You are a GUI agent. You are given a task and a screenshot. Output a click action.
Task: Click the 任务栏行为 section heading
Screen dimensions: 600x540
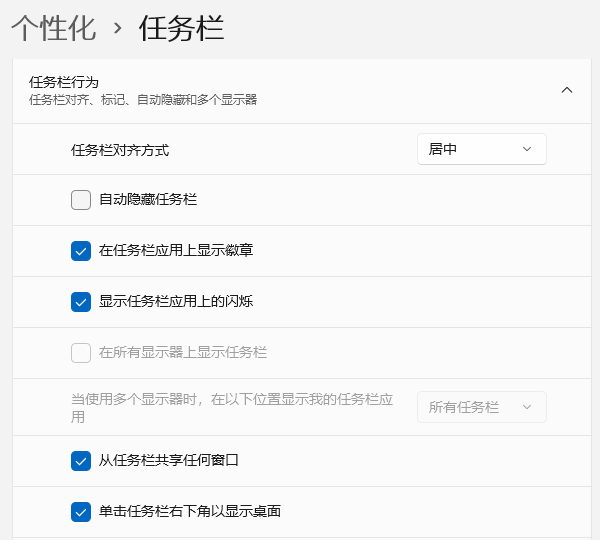64,82
